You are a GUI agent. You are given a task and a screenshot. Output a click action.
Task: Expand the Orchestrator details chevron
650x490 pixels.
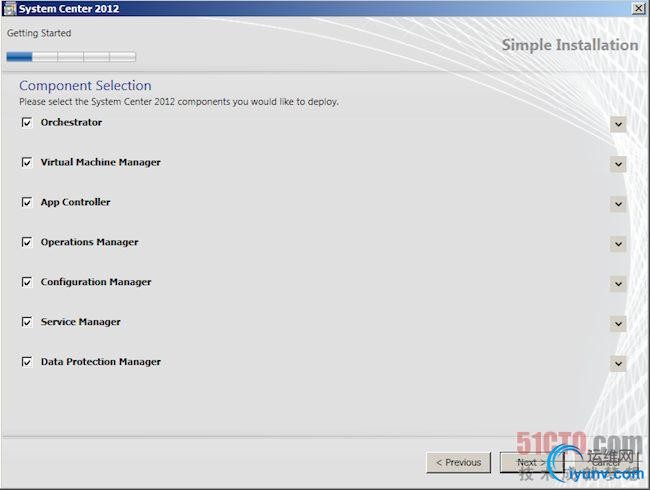point(618,124)
